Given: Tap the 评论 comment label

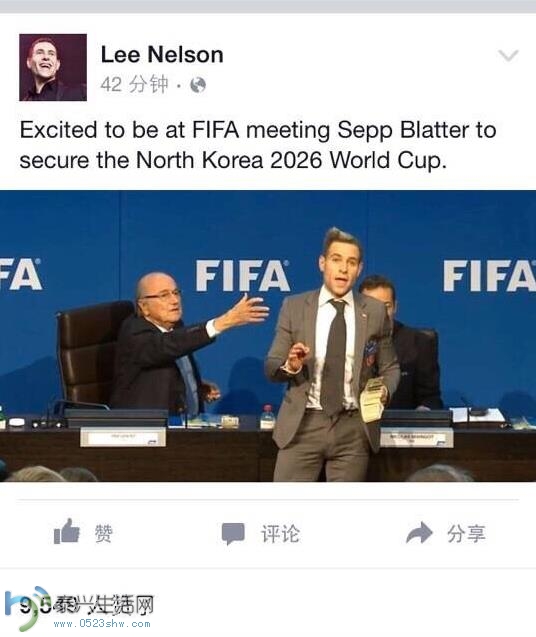Looking at the screenshot, I should tap(280, 534).
